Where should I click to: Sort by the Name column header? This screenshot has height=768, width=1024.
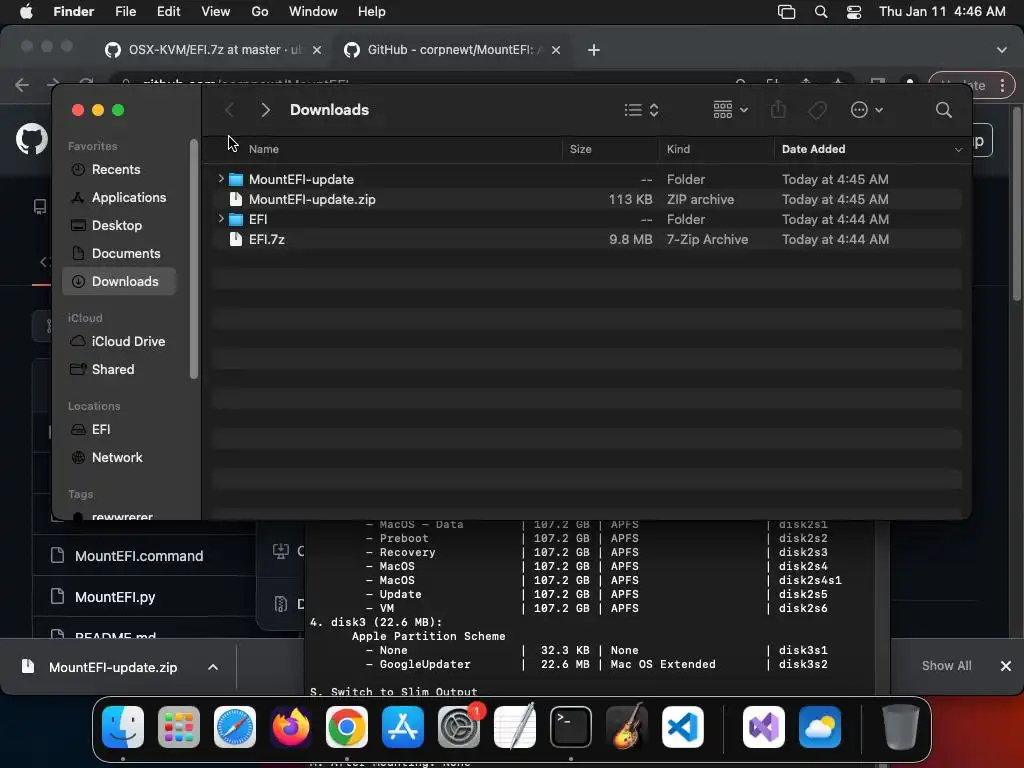(263, 150)
